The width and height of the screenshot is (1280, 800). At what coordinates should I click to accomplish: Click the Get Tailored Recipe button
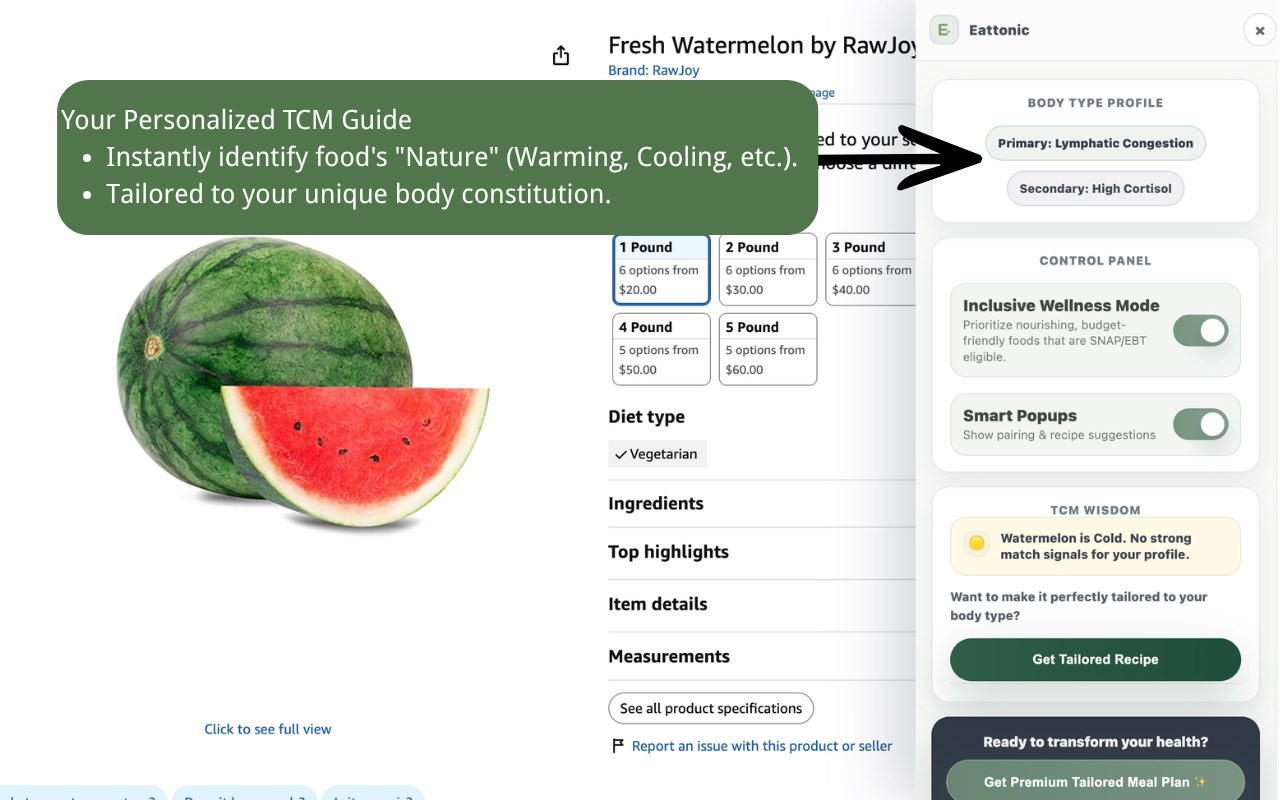click(x=1095, y=660)
